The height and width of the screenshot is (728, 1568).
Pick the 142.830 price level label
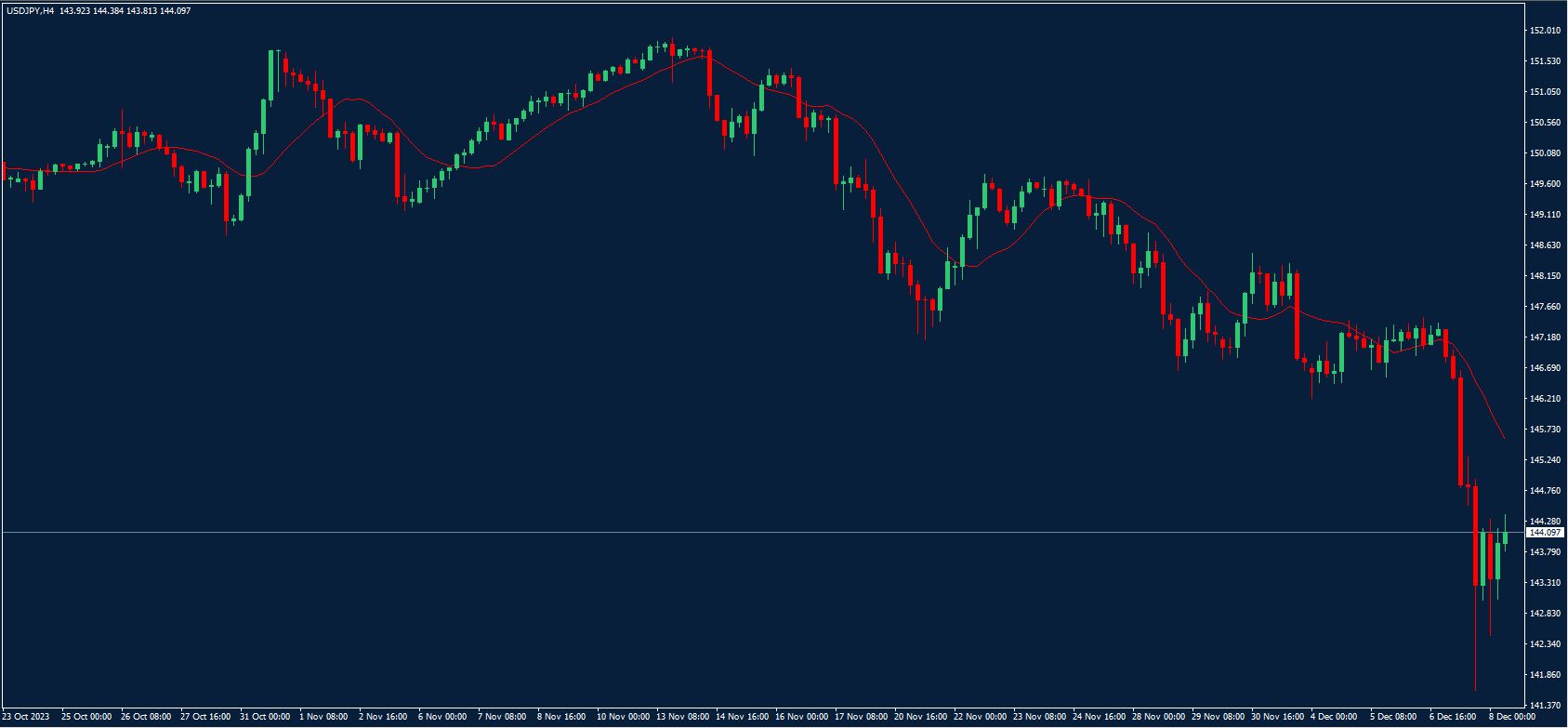coord(1546,614)
